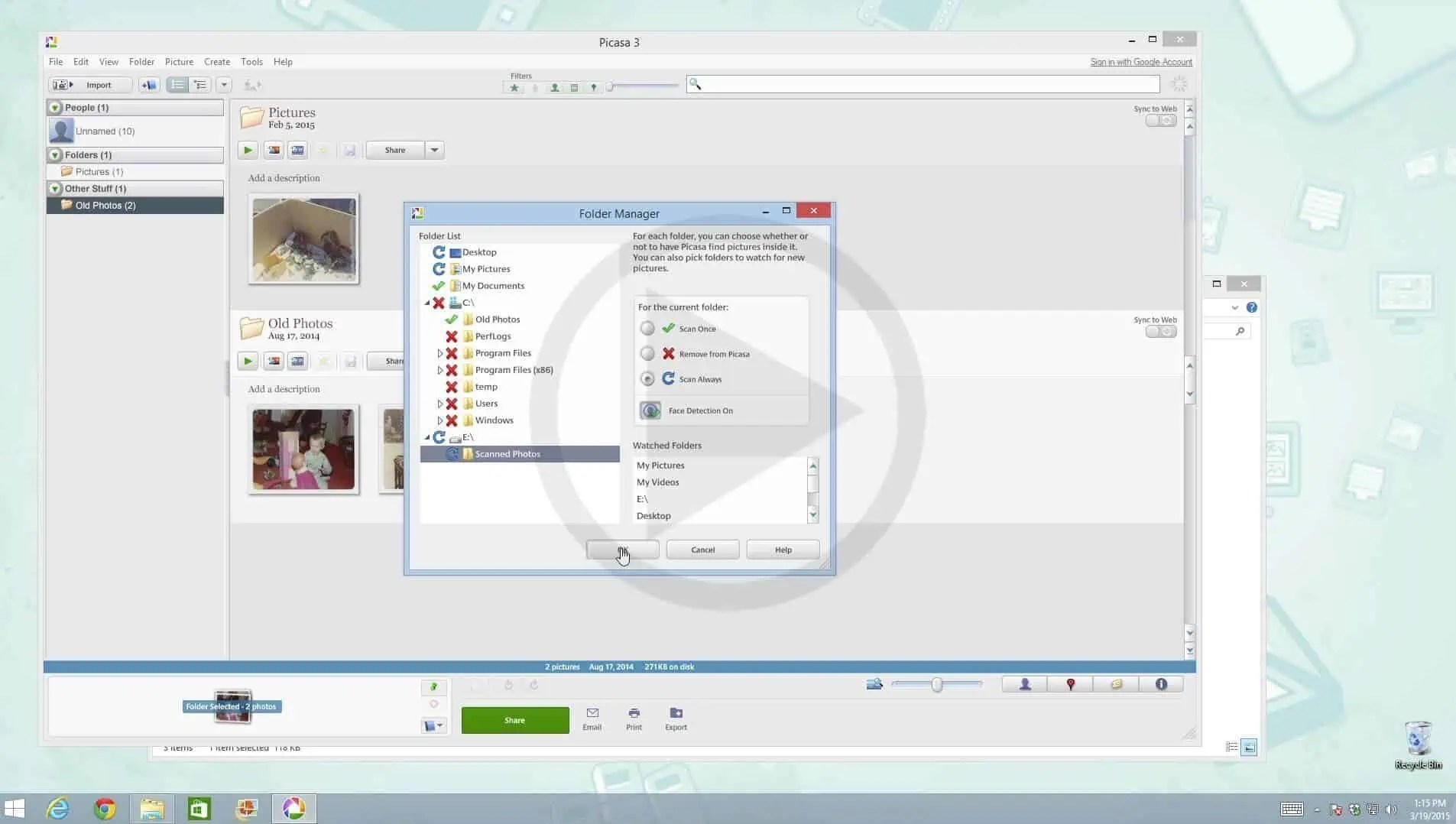
Task: Collapse the C:\ drive node
Action: (x=427, y=303)
